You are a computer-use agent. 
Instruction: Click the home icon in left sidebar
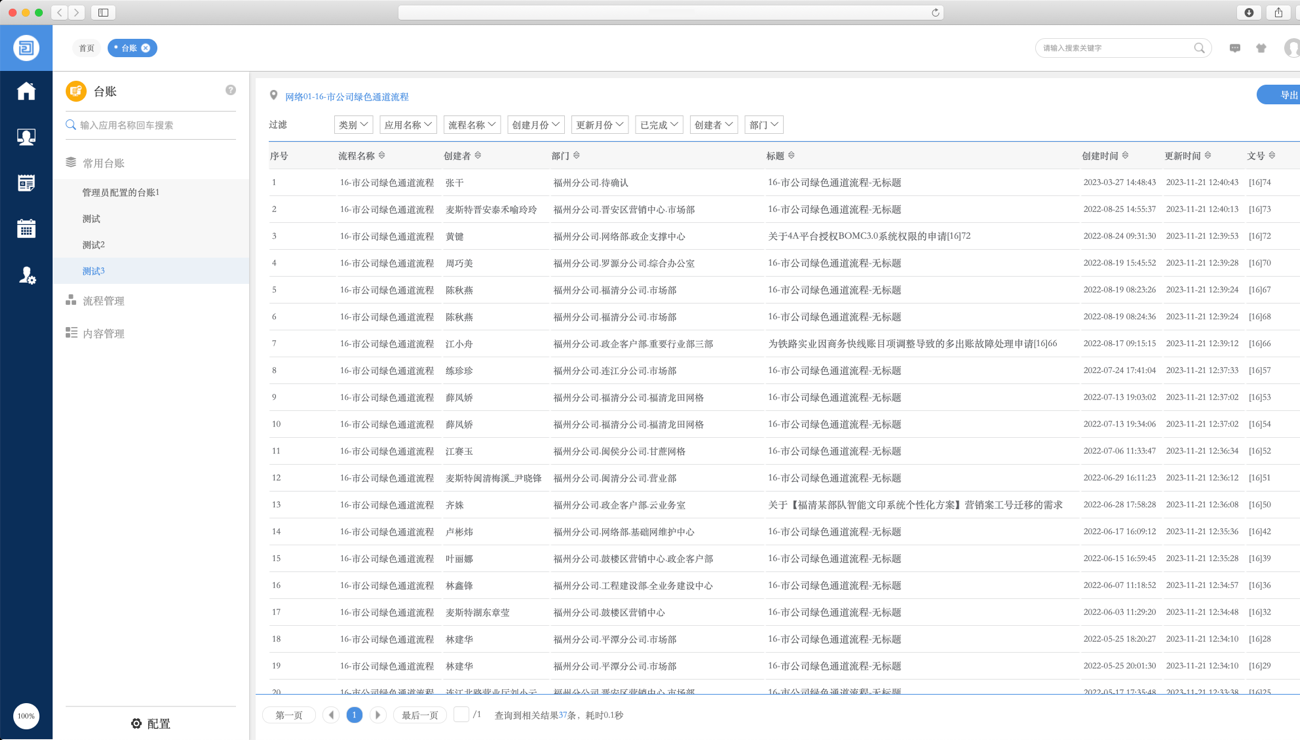click(x=26, y=91)
